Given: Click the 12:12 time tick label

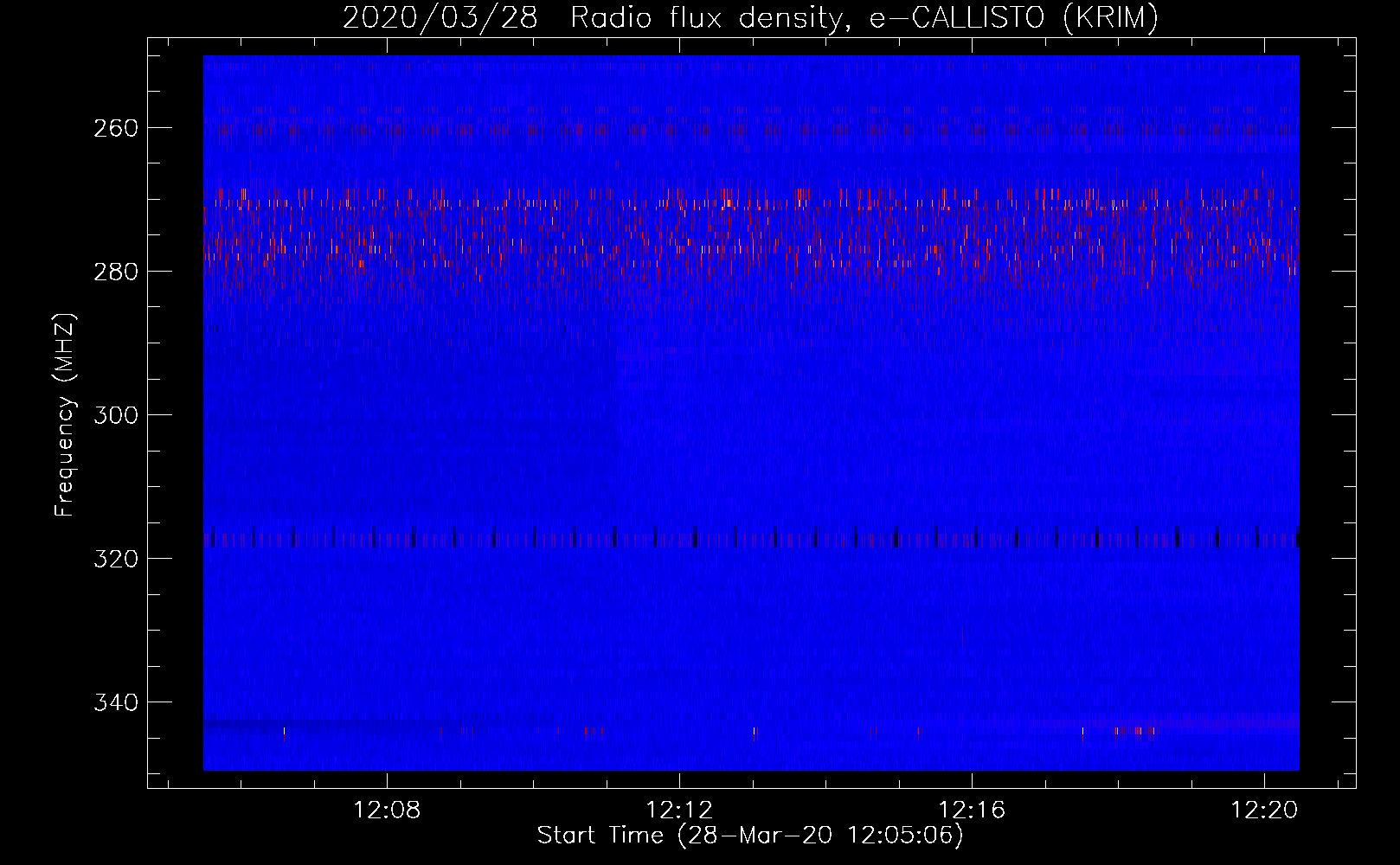Looking at the screenshot, I should [x=679, y=811].
